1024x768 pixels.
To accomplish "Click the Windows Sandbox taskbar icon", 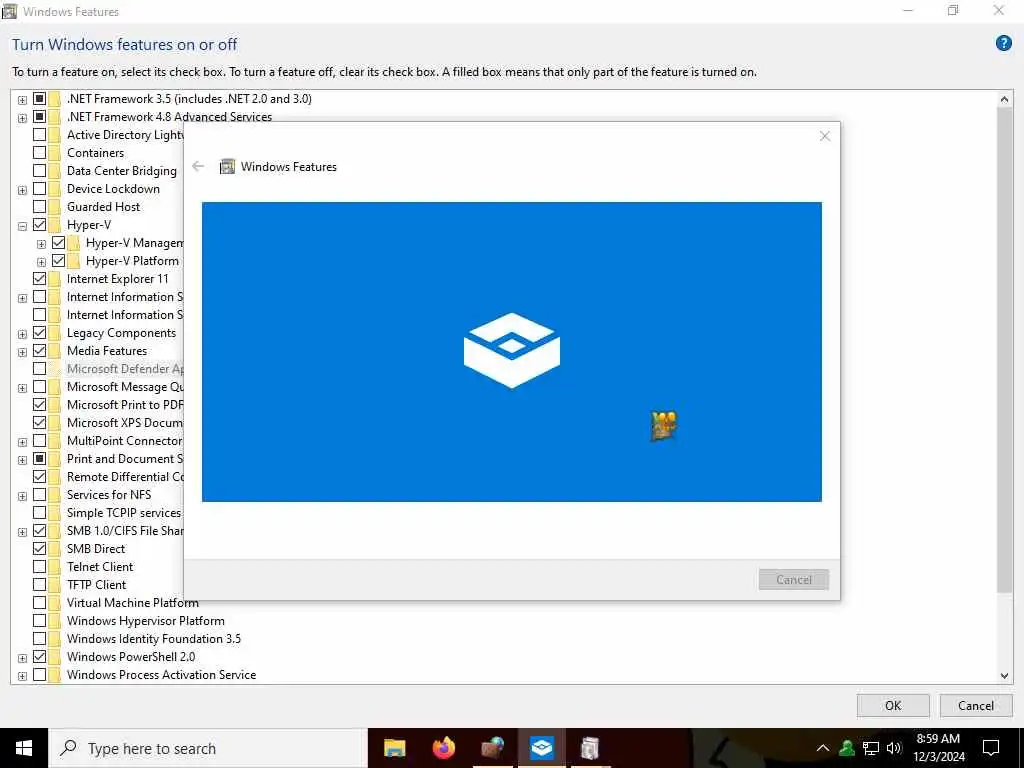I will (x=541, y=748).
